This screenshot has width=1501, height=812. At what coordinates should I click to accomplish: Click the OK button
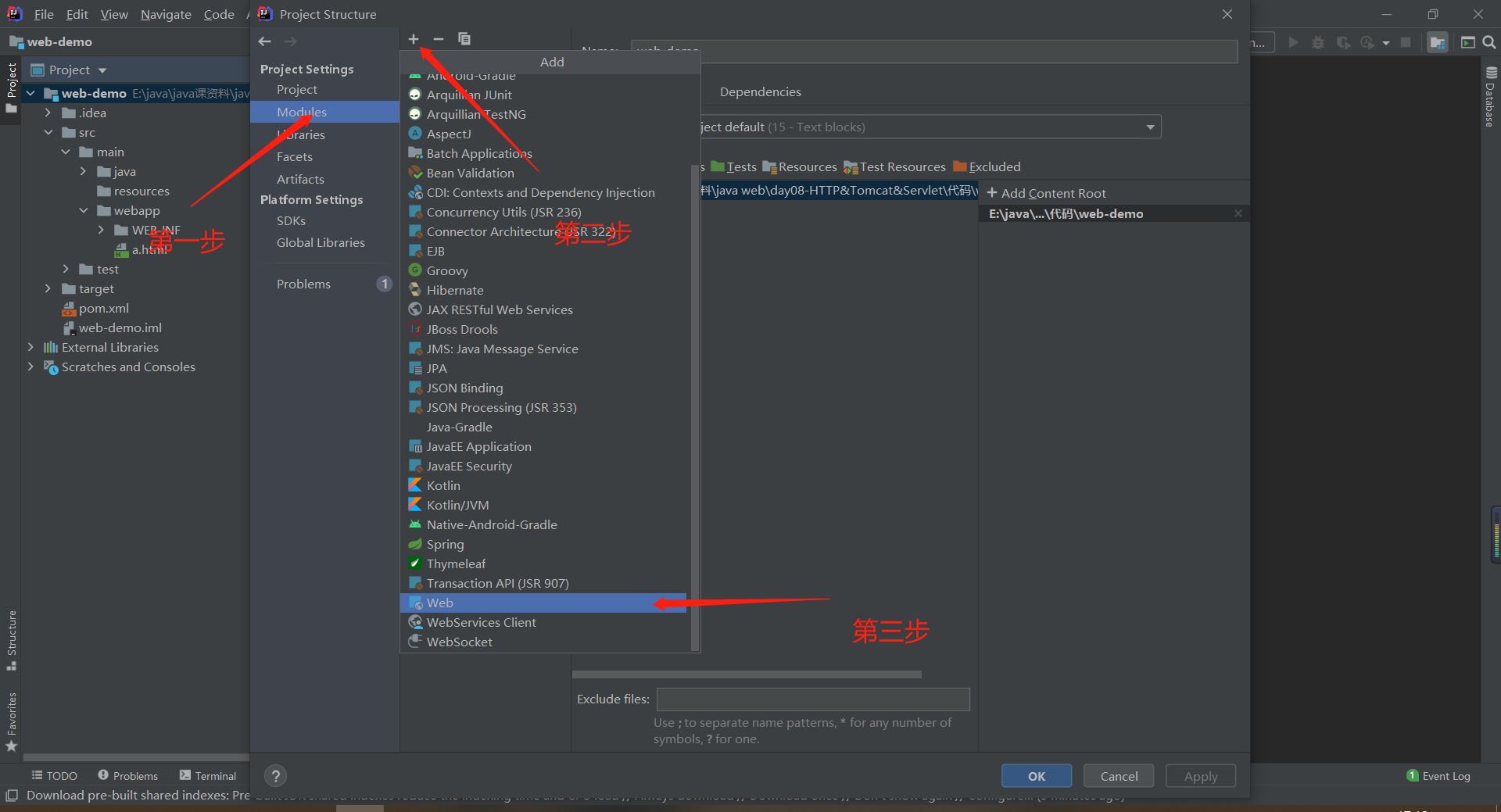[1037, 776]
